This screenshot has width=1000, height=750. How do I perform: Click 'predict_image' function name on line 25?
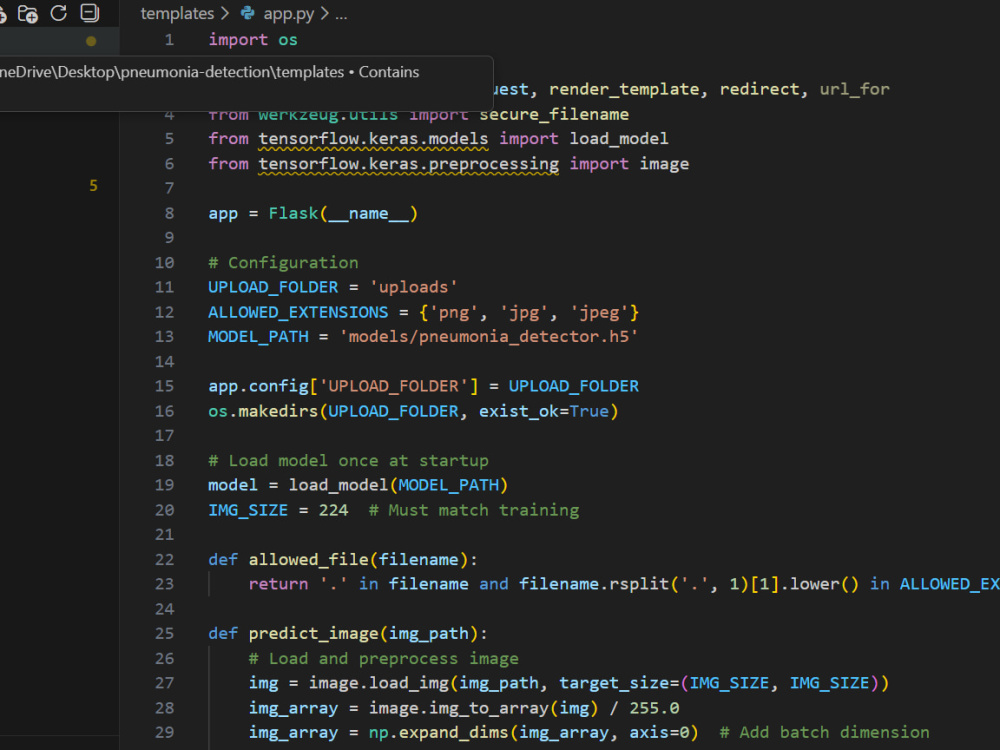[313, 634]
